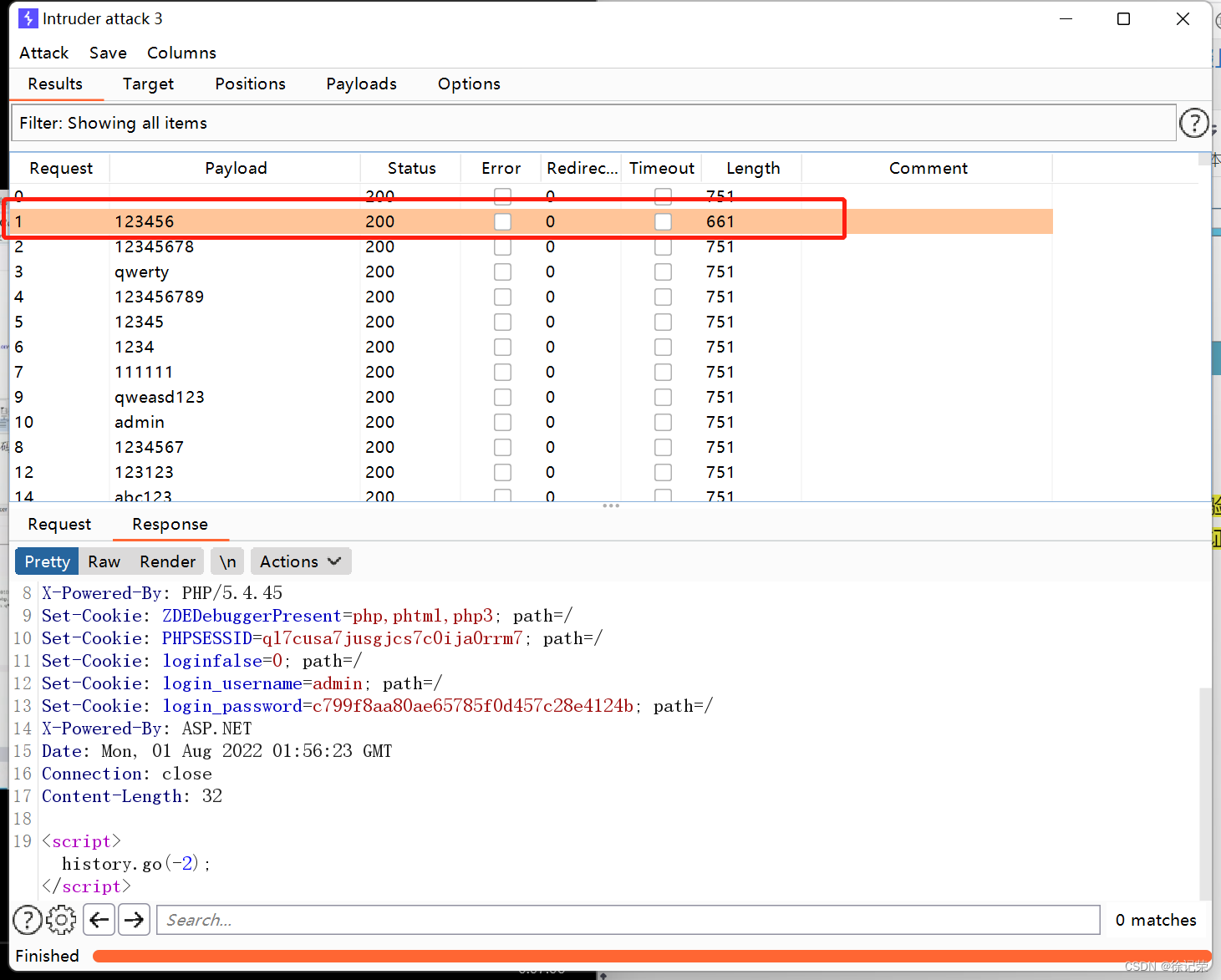Select the Render view button
Viewport: 1221px width, 980px height.
pyautogui.click(x=167, y=561)
